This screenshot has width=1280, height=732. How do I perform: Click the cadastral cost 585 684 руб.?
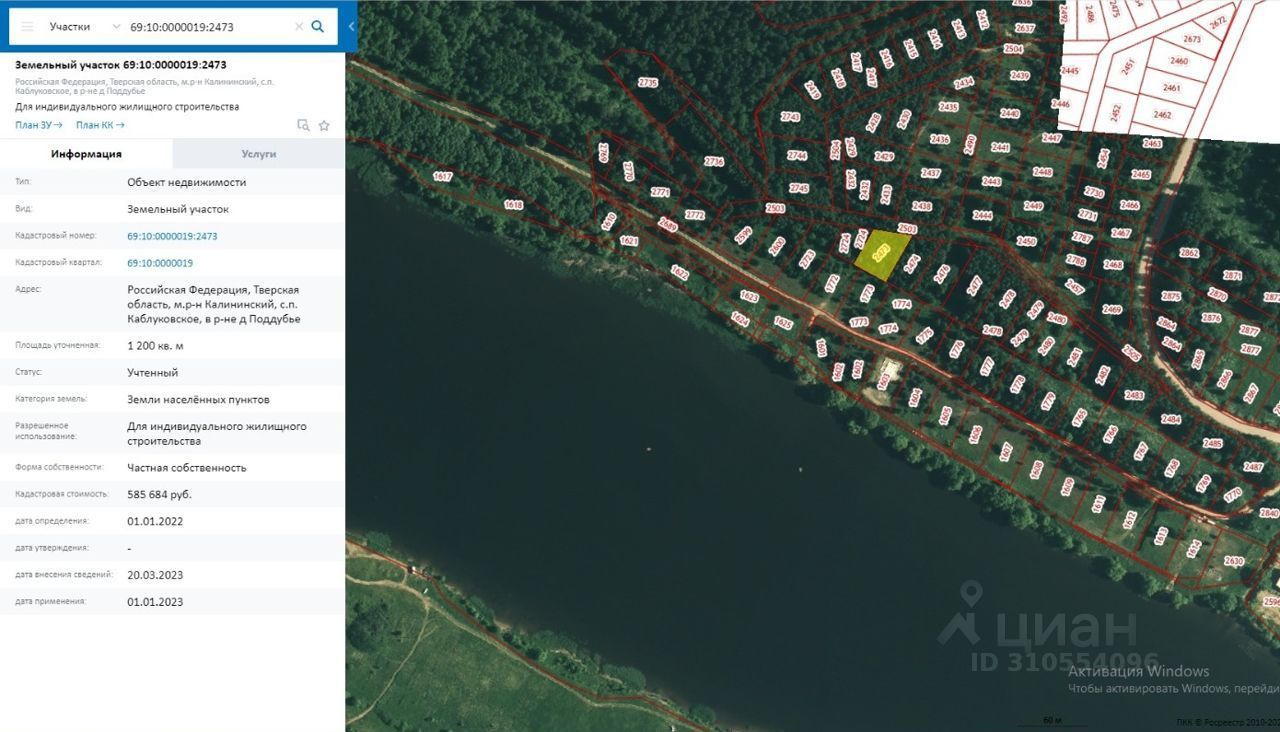point(159,494)
